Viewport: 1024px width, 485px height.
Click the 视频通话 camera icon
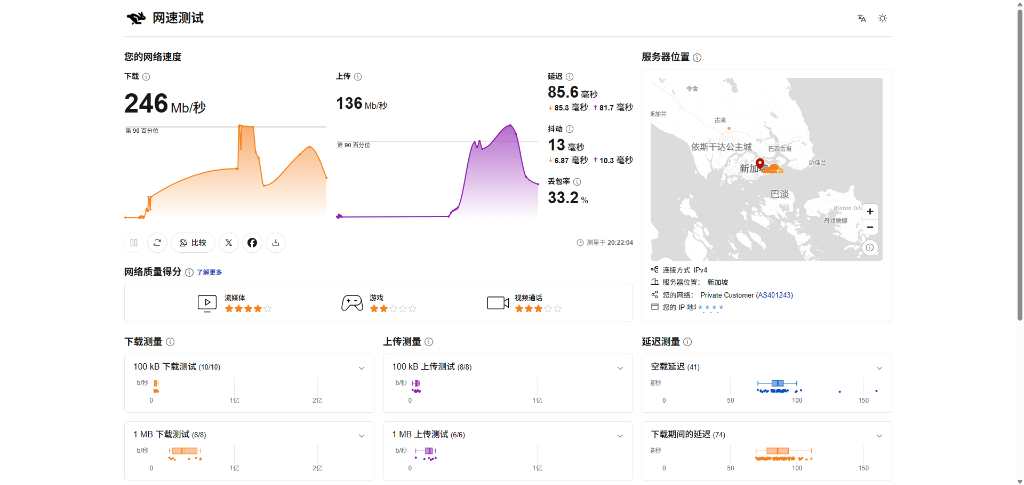[x=498, y=303]
